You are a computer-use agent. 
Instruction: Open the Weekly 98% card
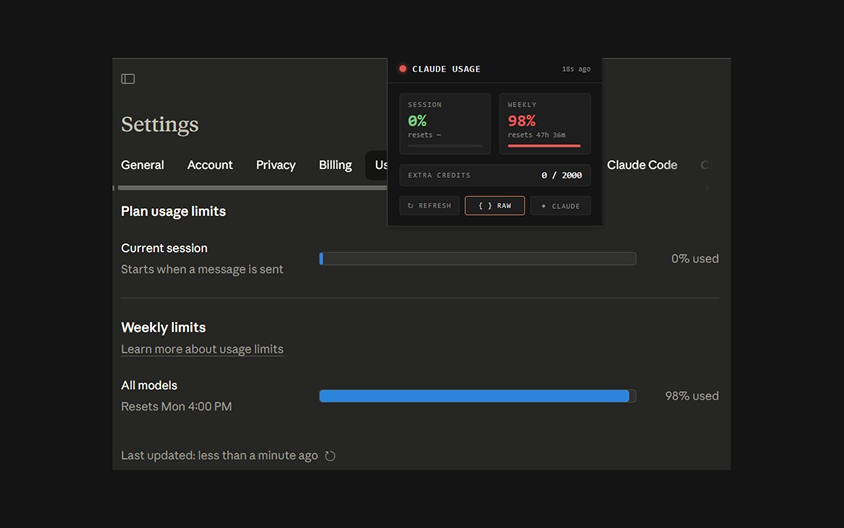pos(545,124)
